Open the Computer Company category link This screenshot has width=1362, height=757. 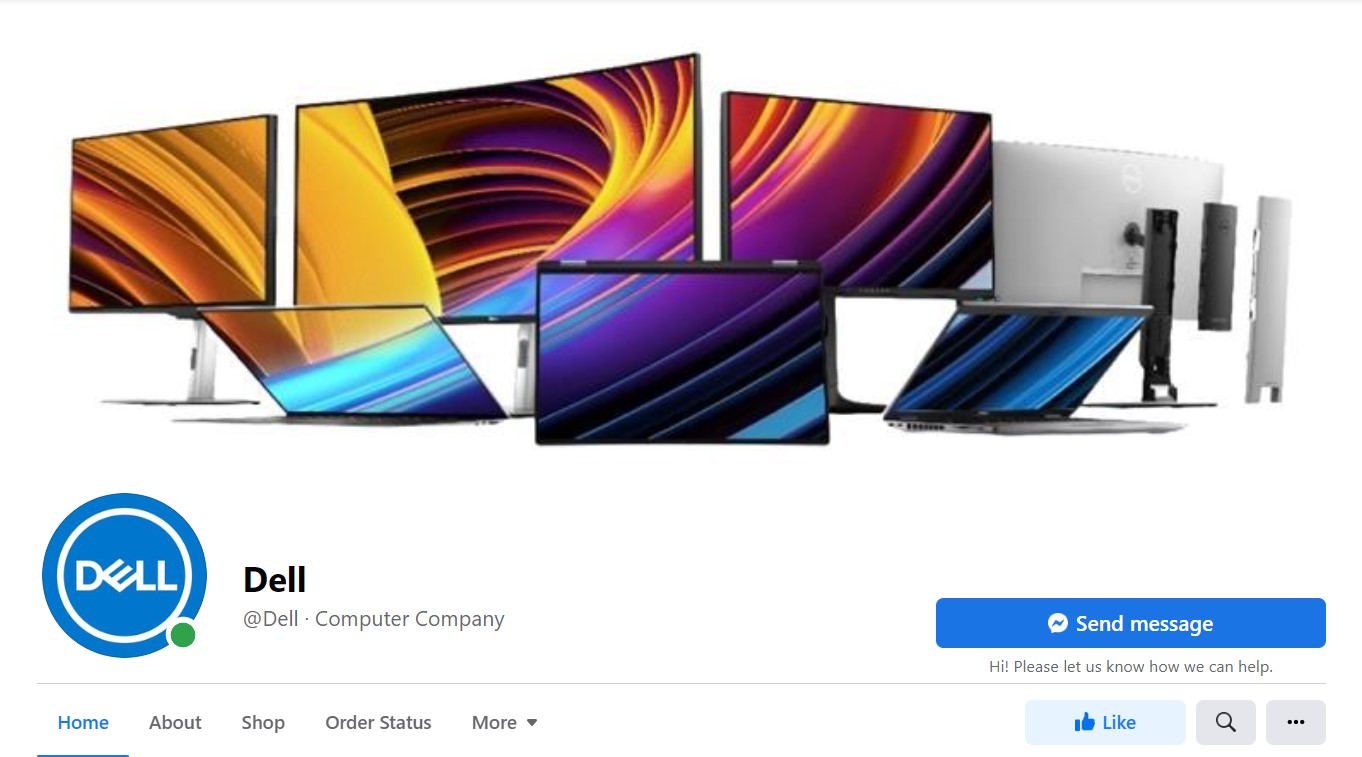[x=410, y=619]
